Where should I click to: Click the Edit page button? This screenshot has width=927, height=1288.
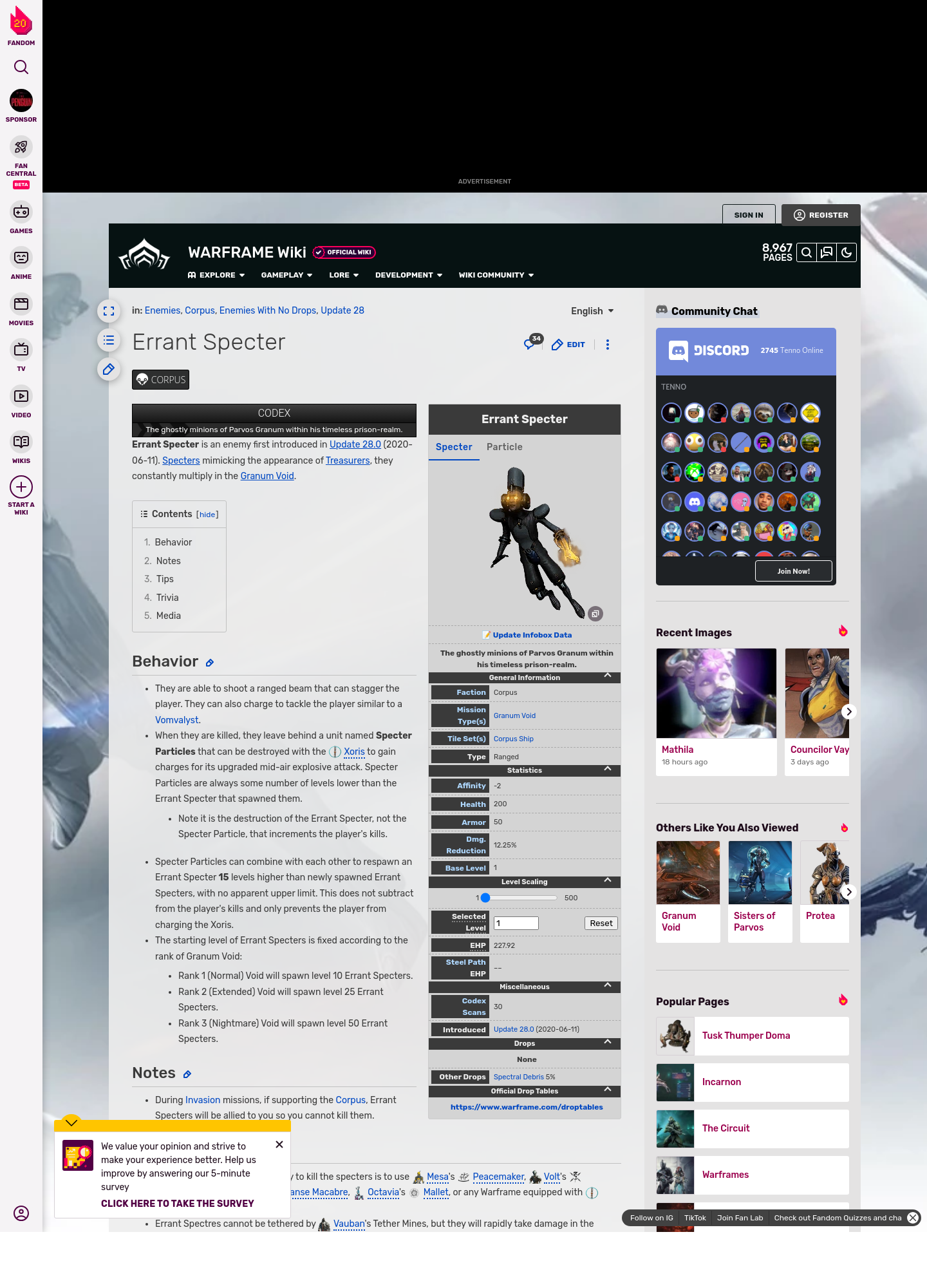pos(568,345)
